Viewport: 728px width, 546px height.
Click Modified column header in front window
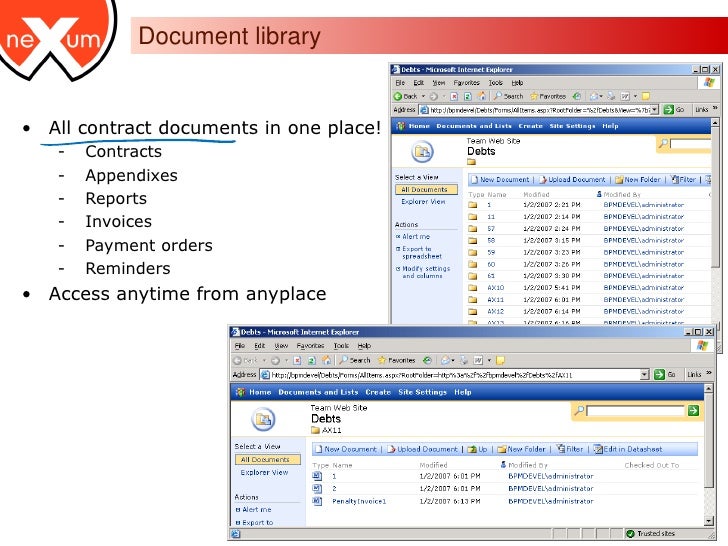point(433,465)
